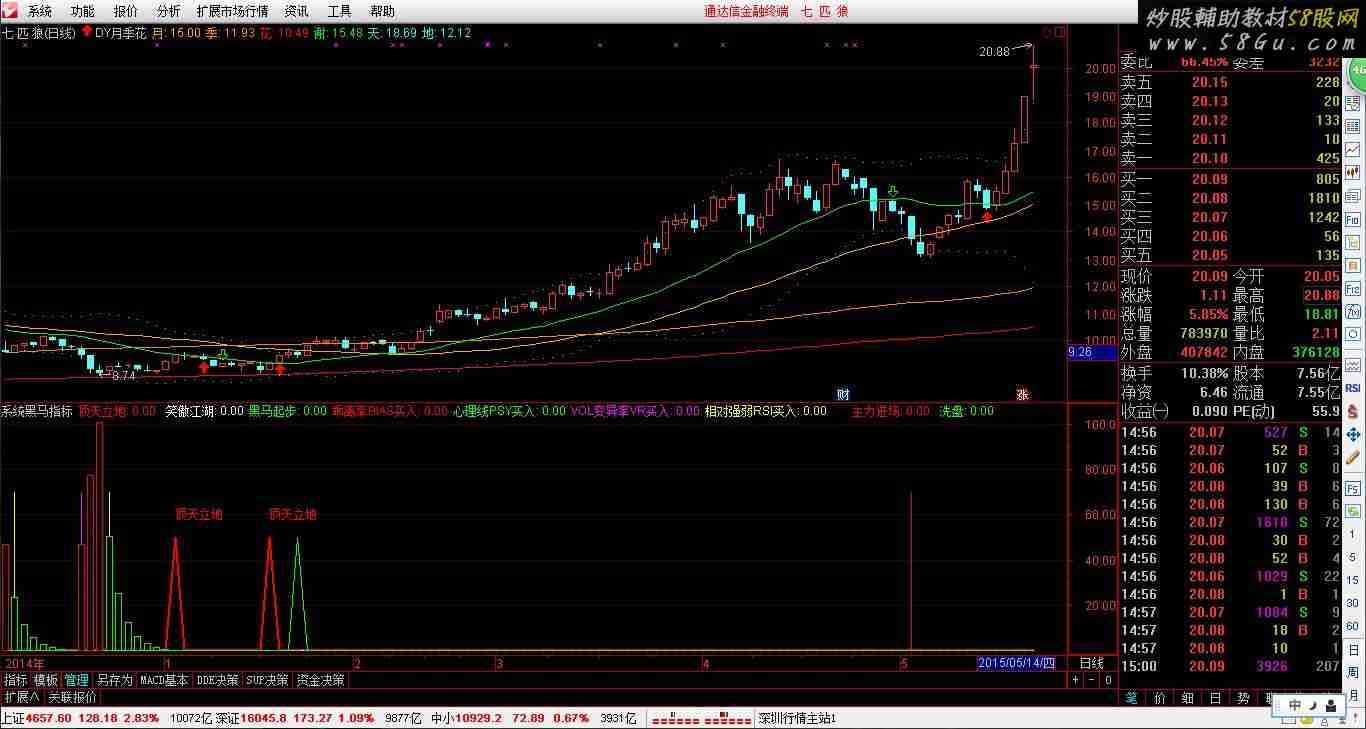Click the 深证 index value 16045.8
Image resolution: width=1366 pixels, height=729 pixels.
[x=264, y=718]
